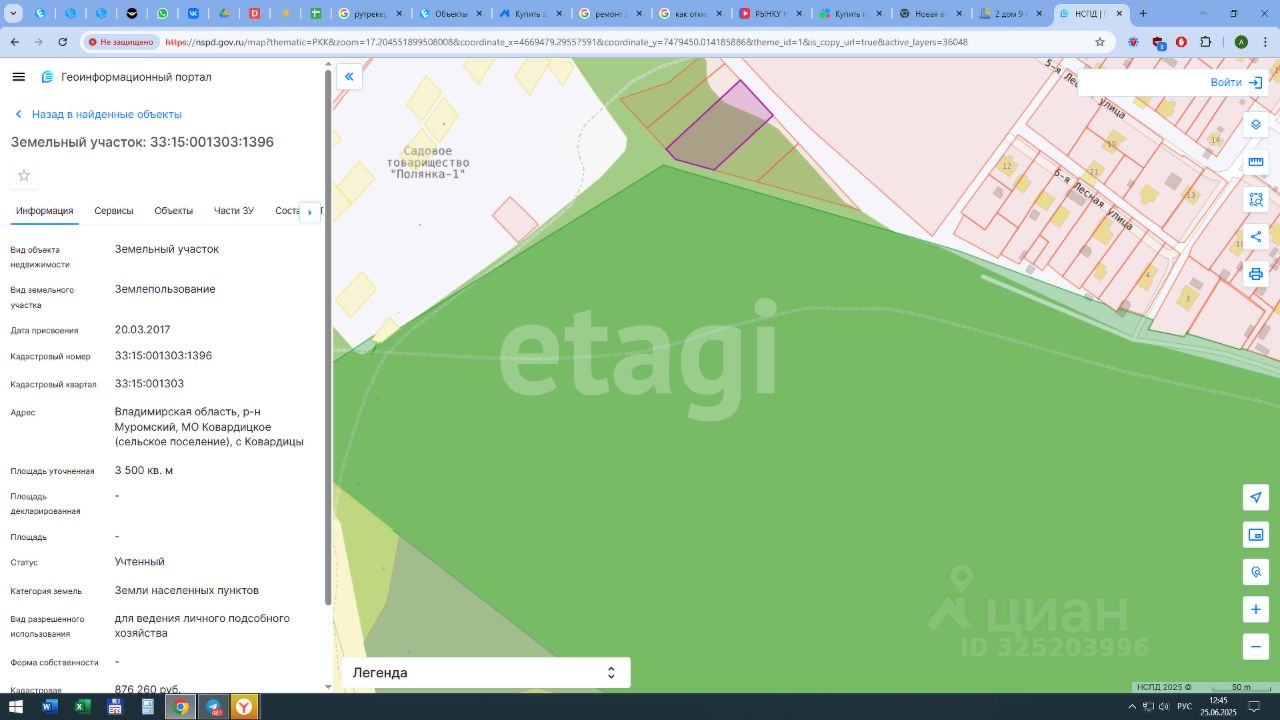Click the volume icon in system tray
1280x720 pixels.
1163,707
